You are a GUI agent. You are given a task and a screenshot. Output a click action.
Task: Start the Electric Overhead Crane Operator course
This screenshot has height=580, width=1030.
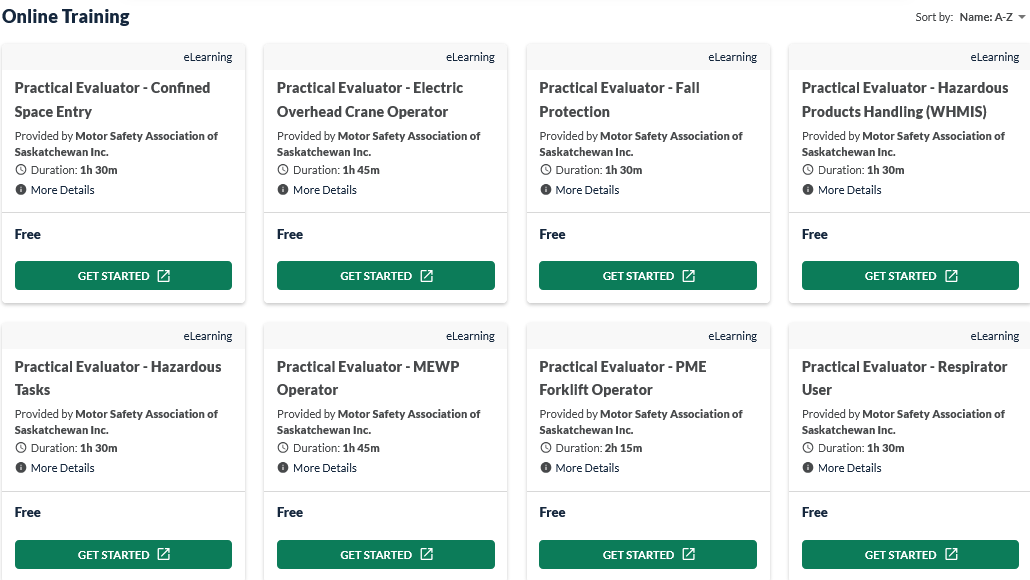pyautogui.click(x=385, y=276)
